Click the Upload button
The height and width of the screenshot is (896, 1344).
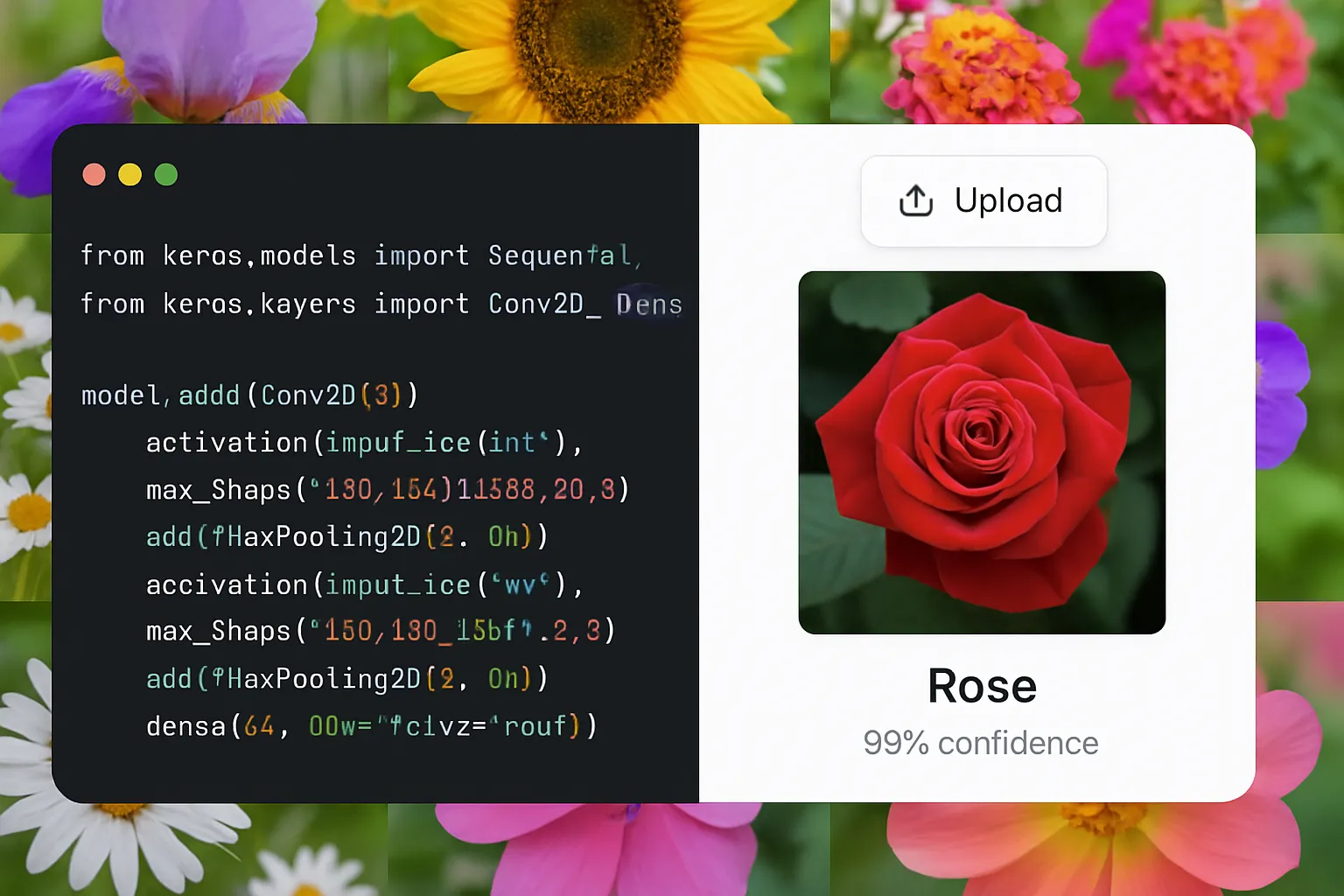983,201
